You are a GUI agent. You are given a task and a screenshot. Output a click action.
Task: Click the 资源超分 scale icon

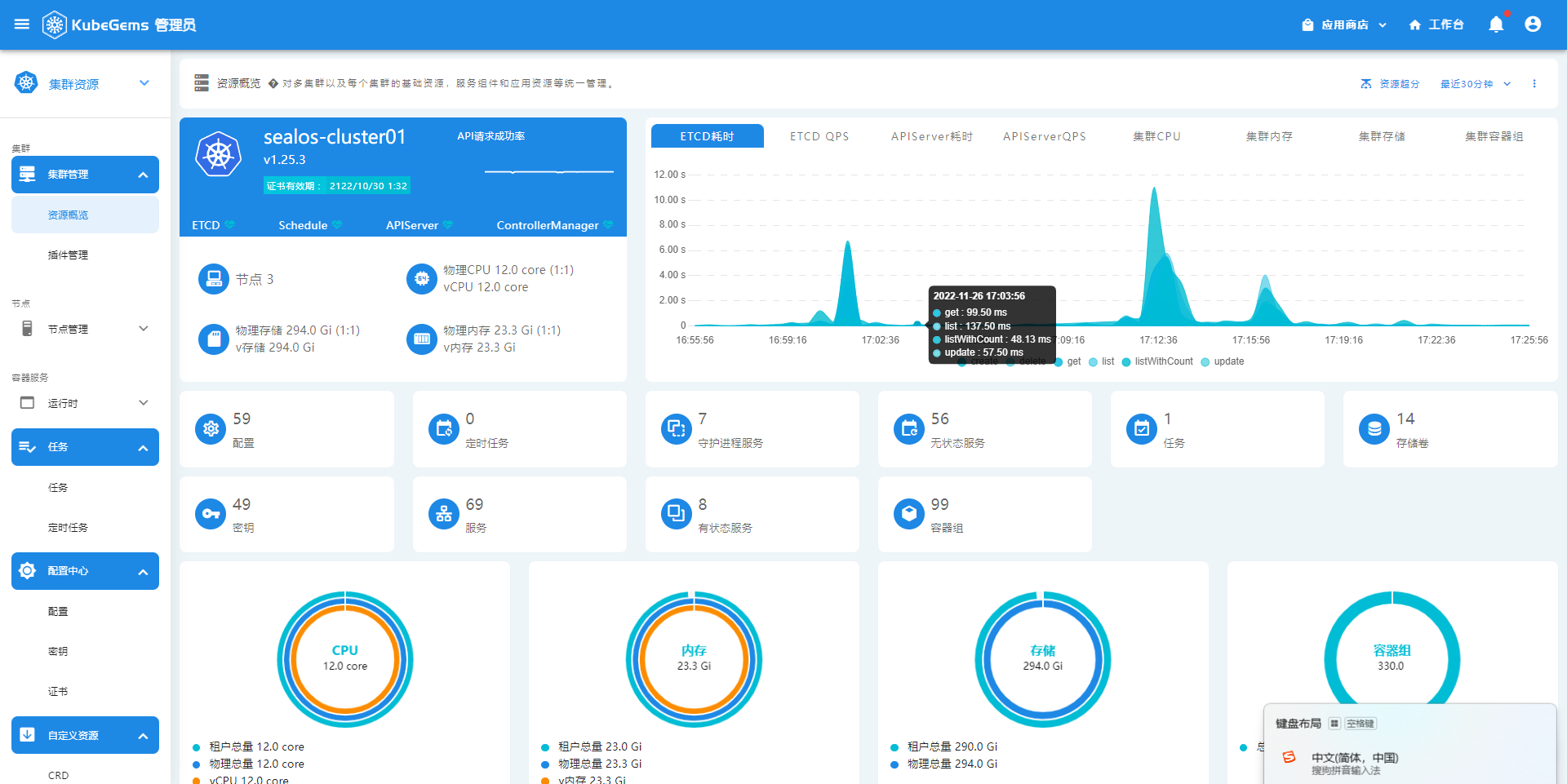[x=1366, y=84]
